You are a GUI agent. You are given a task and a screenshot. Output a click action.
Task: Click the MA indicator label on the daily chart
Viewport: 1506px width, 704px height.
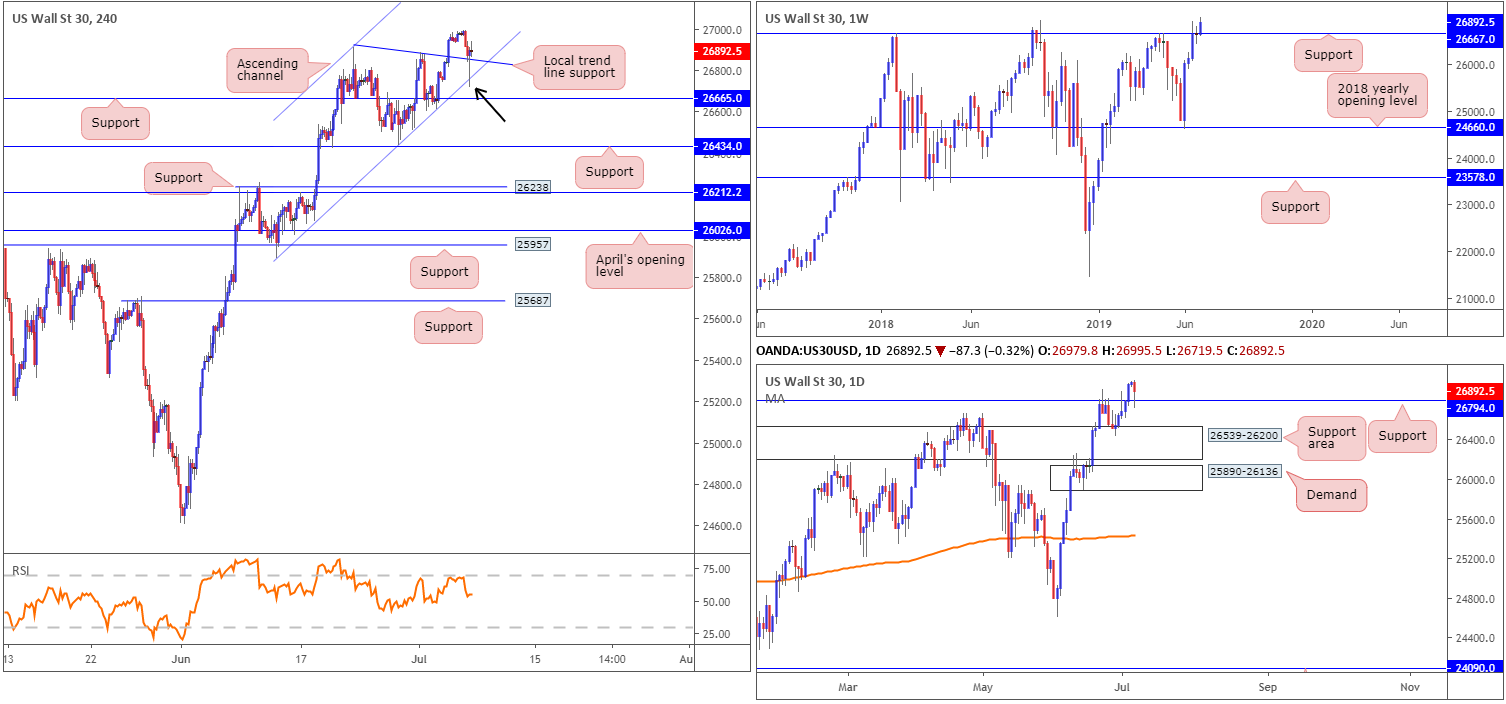[775, 398]
